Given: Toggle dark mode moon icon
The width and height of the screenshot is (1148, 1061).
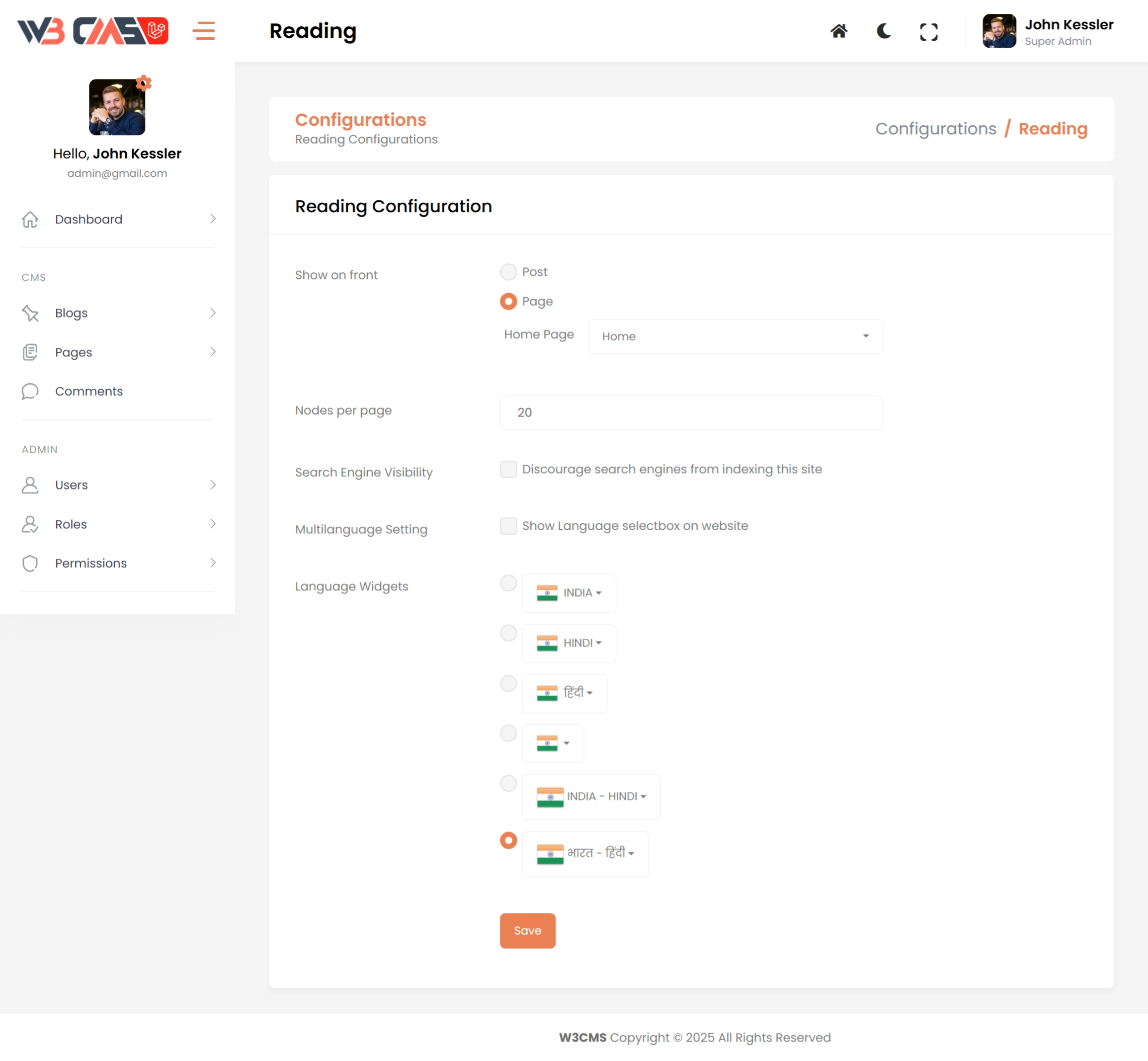Looking at the screenshot, I should 884,31.
